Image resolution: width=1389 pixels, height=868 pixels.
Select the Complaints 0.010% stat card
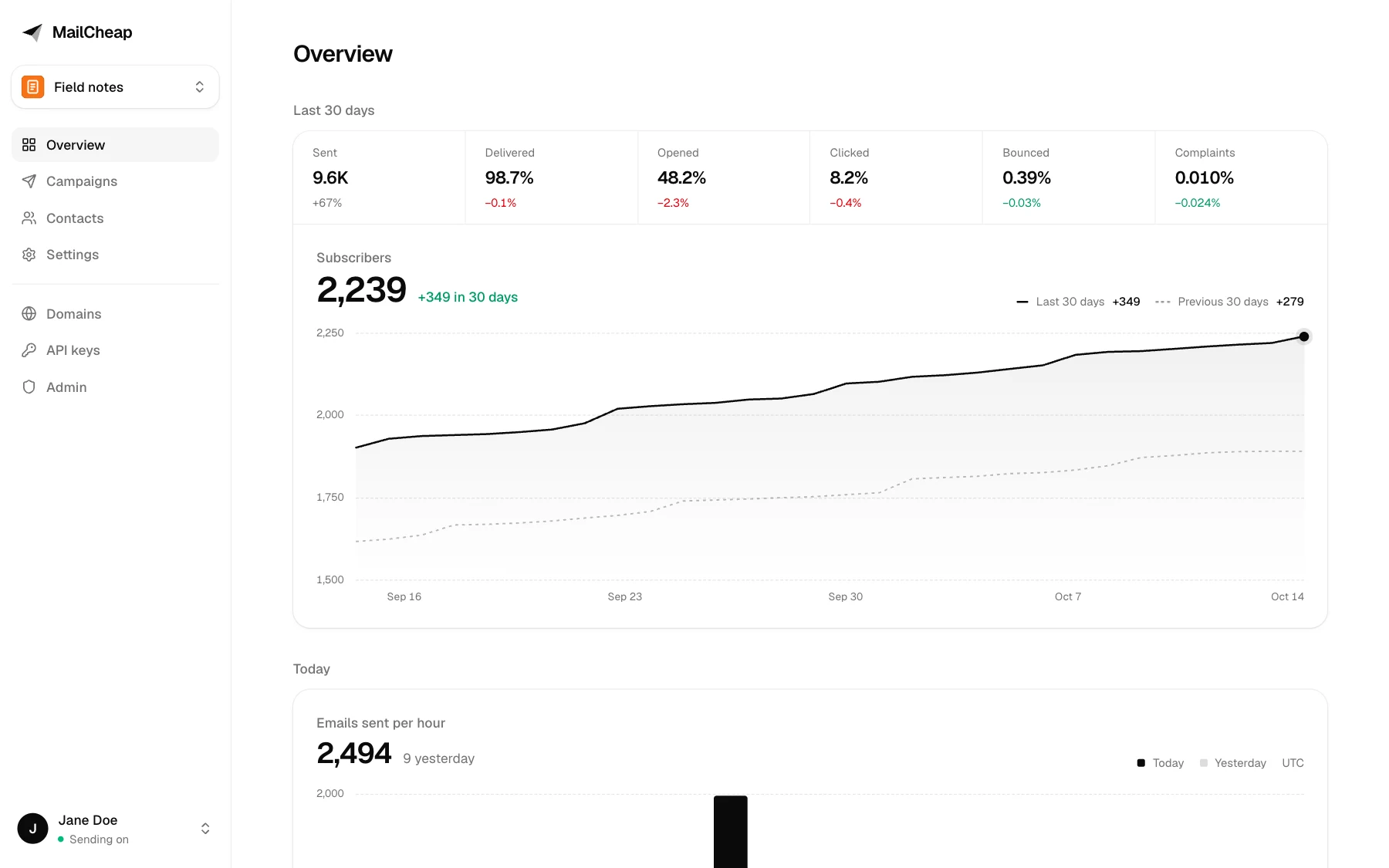tap(1241, 177)
